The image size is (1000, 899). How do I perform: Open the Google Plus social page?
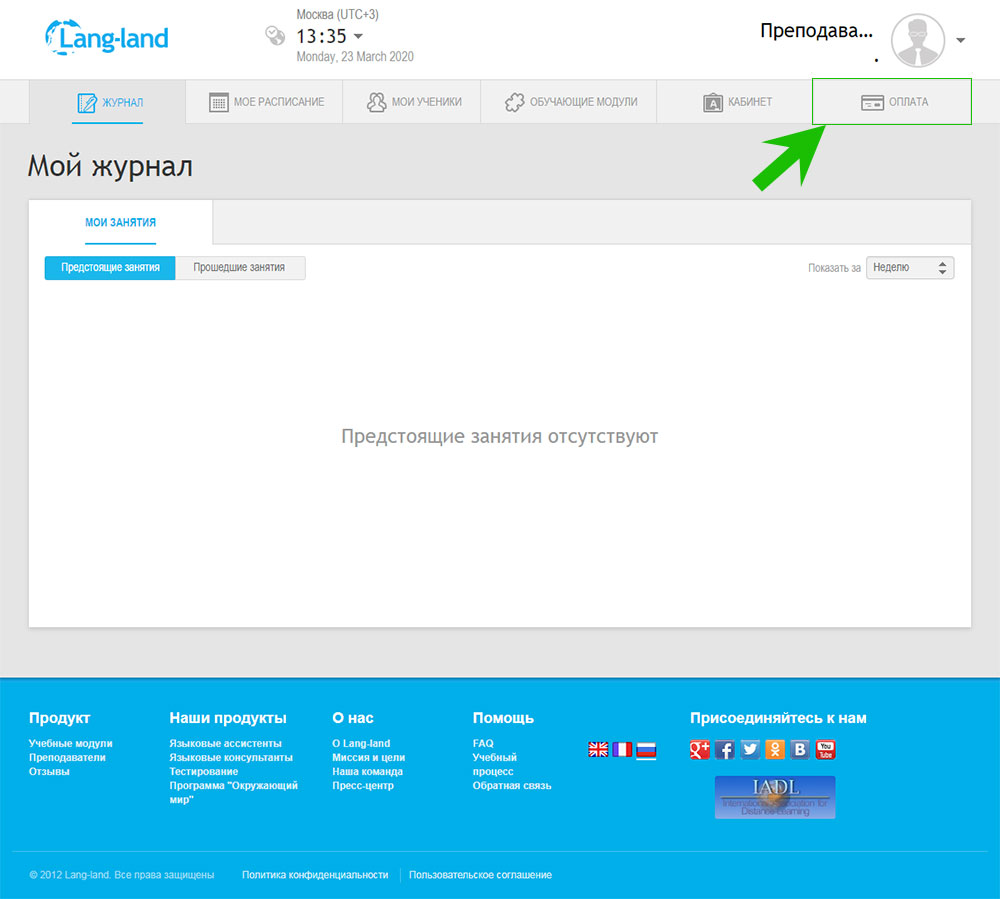point(699,749)
